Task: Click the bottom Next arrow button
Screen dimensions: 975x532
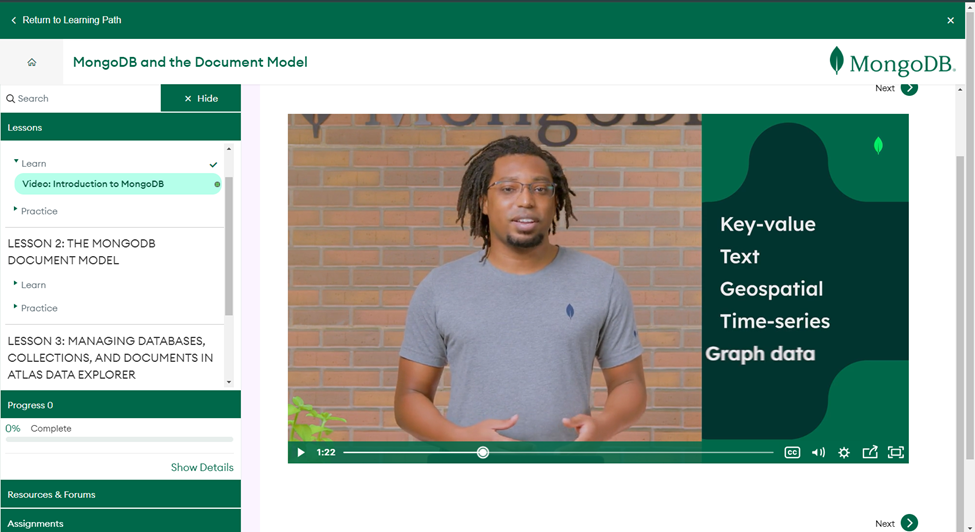Action: coord(909,523)
